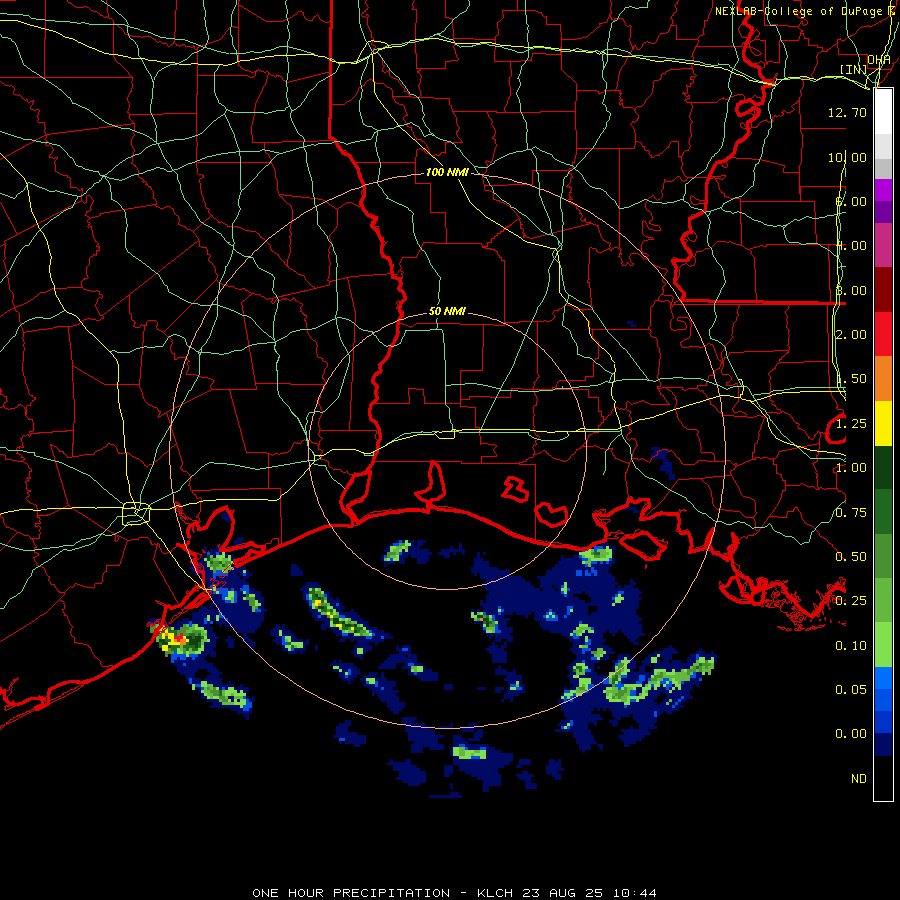Select the 0.00 legend value
Viewport: 900px width, 900px height.
point(851,734)
